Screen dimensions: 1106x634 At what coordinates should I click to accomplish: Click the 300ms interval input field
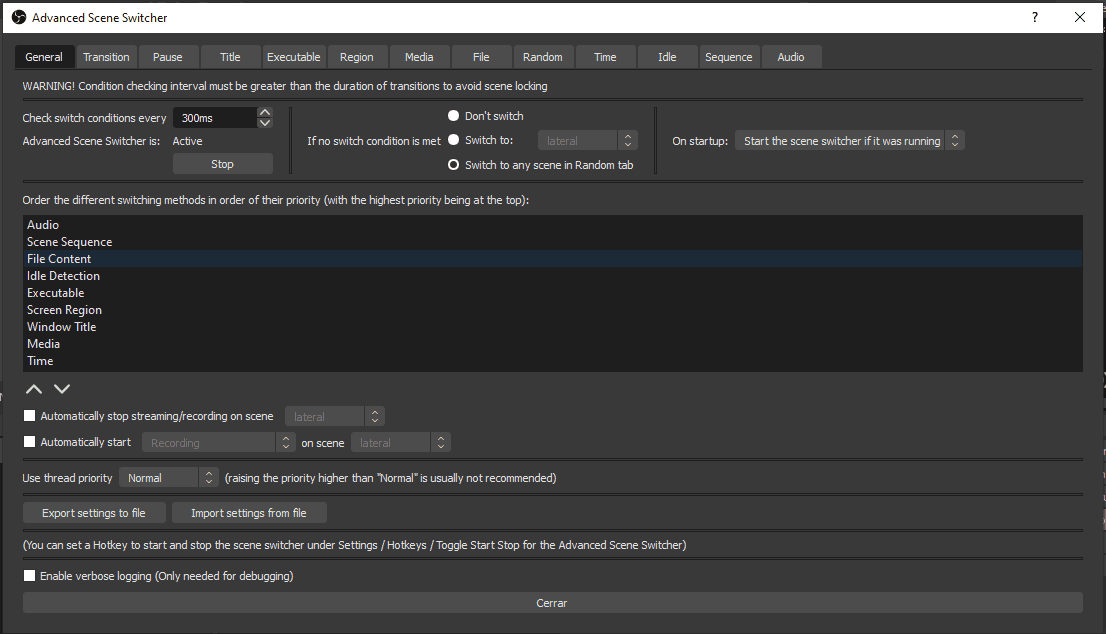pos(214,118)
